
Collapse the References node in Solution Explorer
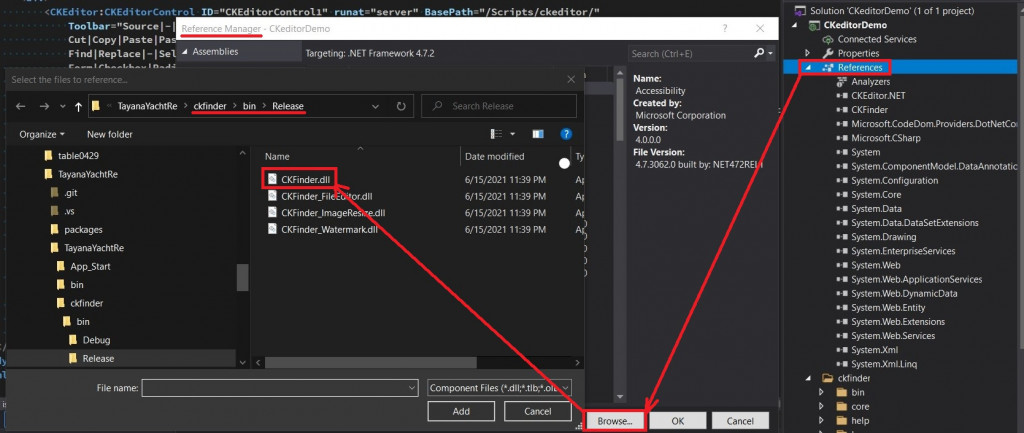(807, 67)
